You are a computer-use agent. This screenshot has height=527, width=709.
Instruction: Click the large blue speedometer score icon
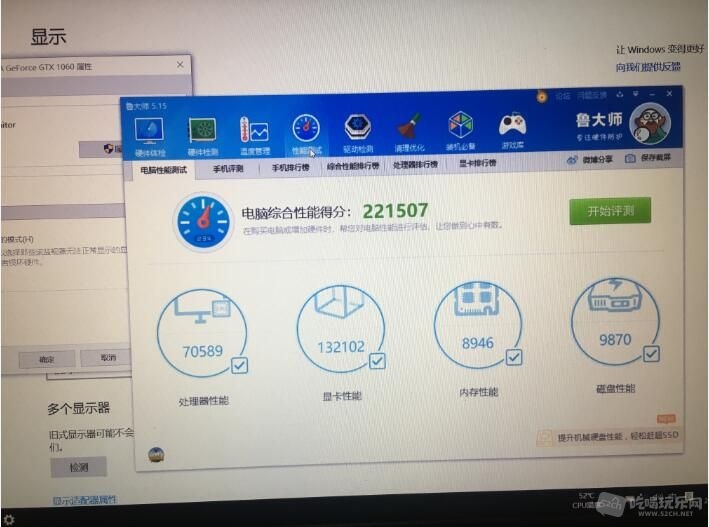[x=203, y=222]
